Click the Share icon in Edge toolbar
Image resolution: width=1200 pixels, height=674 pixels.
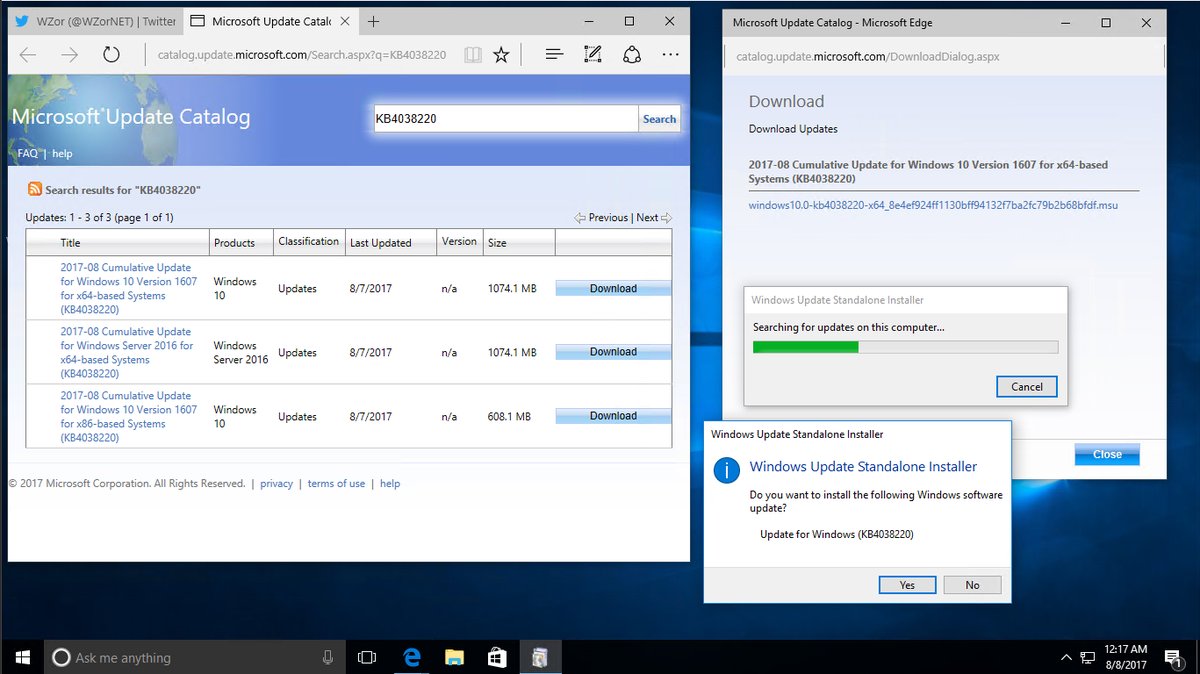(632, 55)
